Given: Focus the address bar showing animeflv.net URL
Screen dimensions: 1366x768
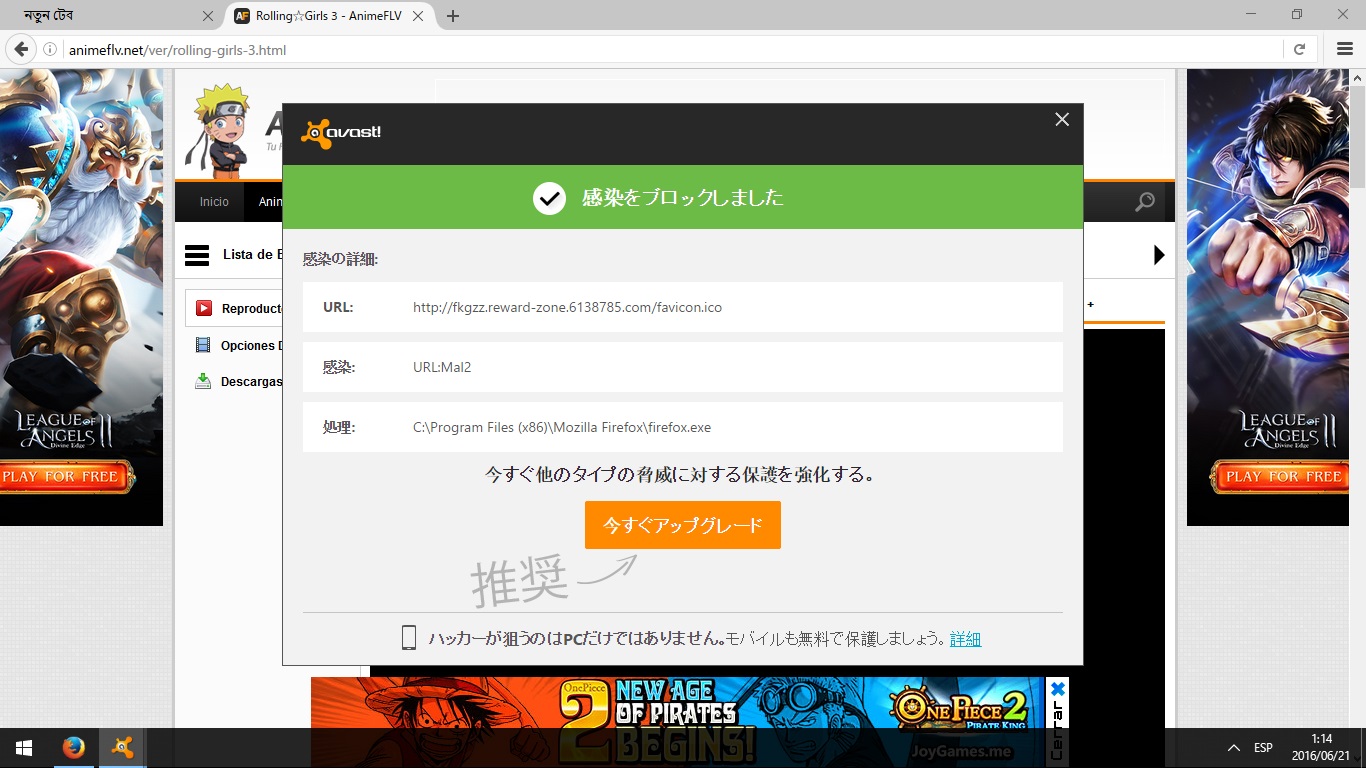Looking at the screenshot, I should coord(670,49).
